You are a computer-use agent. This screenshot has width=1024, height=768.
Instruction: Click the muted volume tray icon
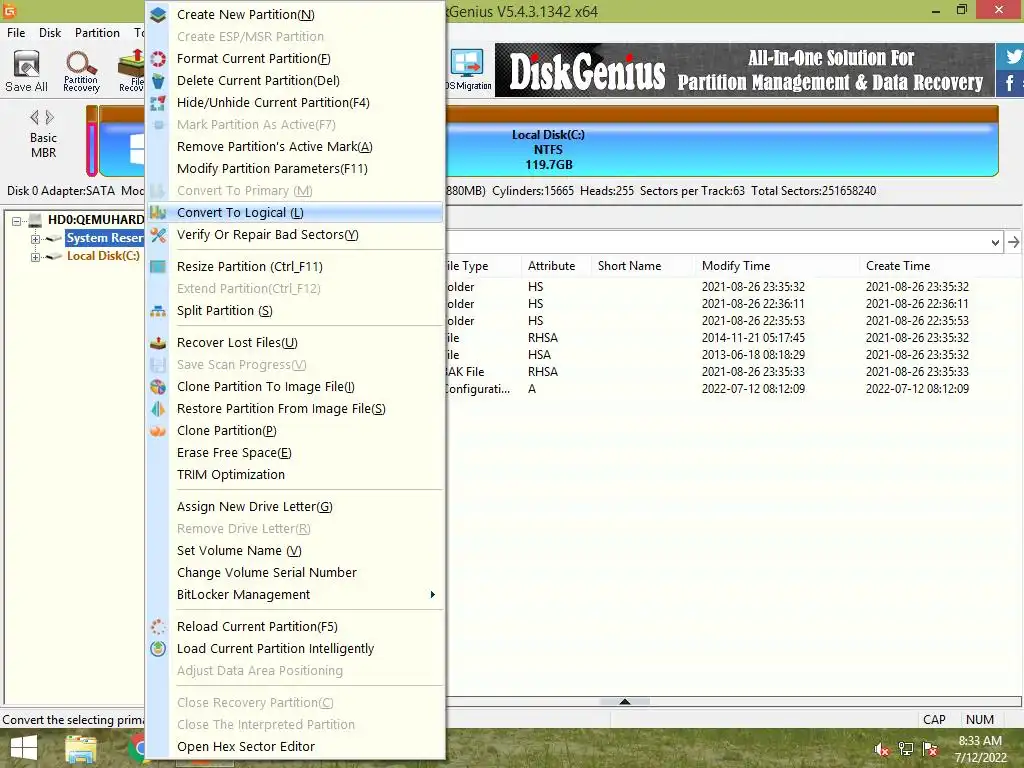click(x=882, y=749)
